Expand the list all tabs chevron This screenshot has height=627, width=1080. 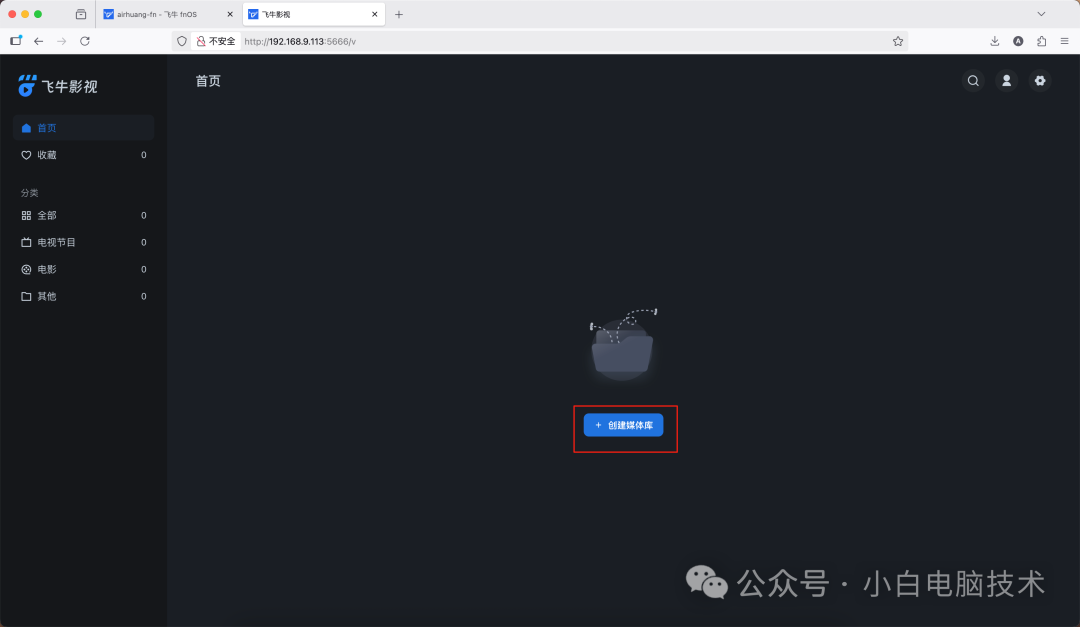click(x=1041, y=14)
